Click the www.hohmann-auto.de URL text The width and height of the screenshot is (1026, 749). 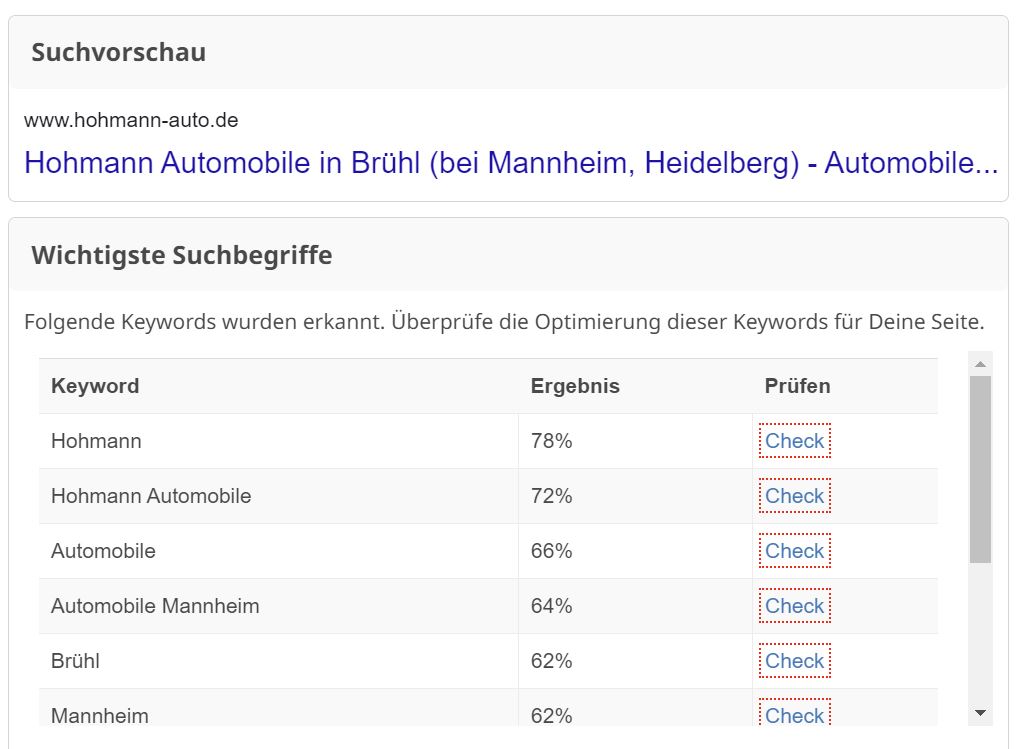pyautogui.click(x=131, y=121)
